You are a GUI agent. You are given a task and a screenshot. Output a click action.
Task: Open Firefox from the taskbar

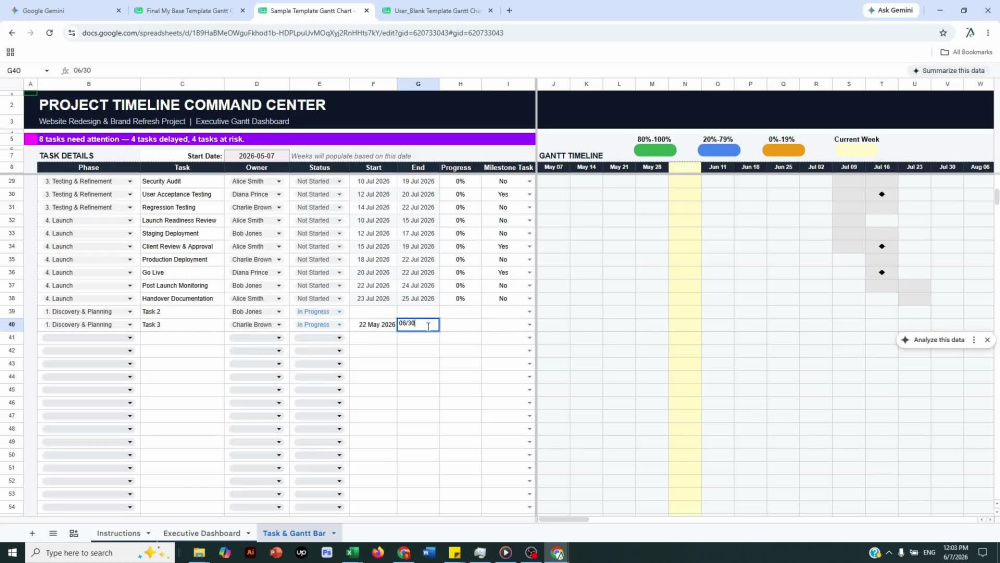[x=378, y=552]
